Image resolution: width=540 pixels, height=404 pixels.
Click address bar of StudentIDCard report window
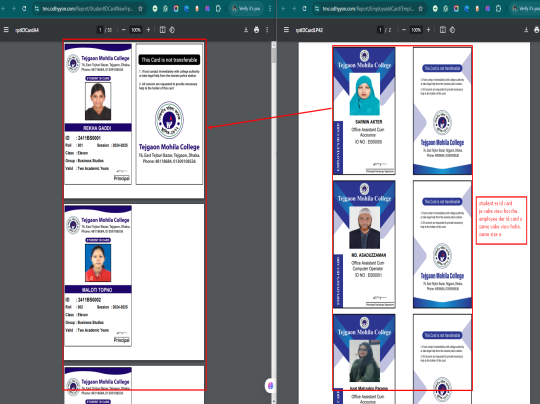88,9
